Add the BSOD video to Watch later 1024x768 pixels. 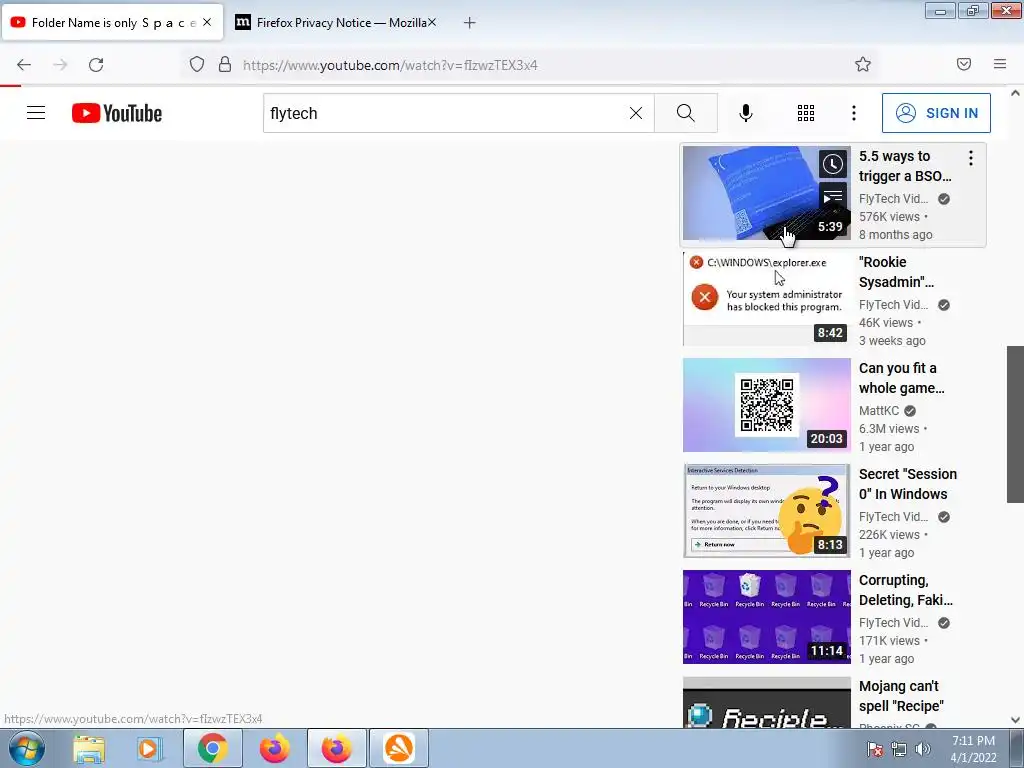coord(833,164)
